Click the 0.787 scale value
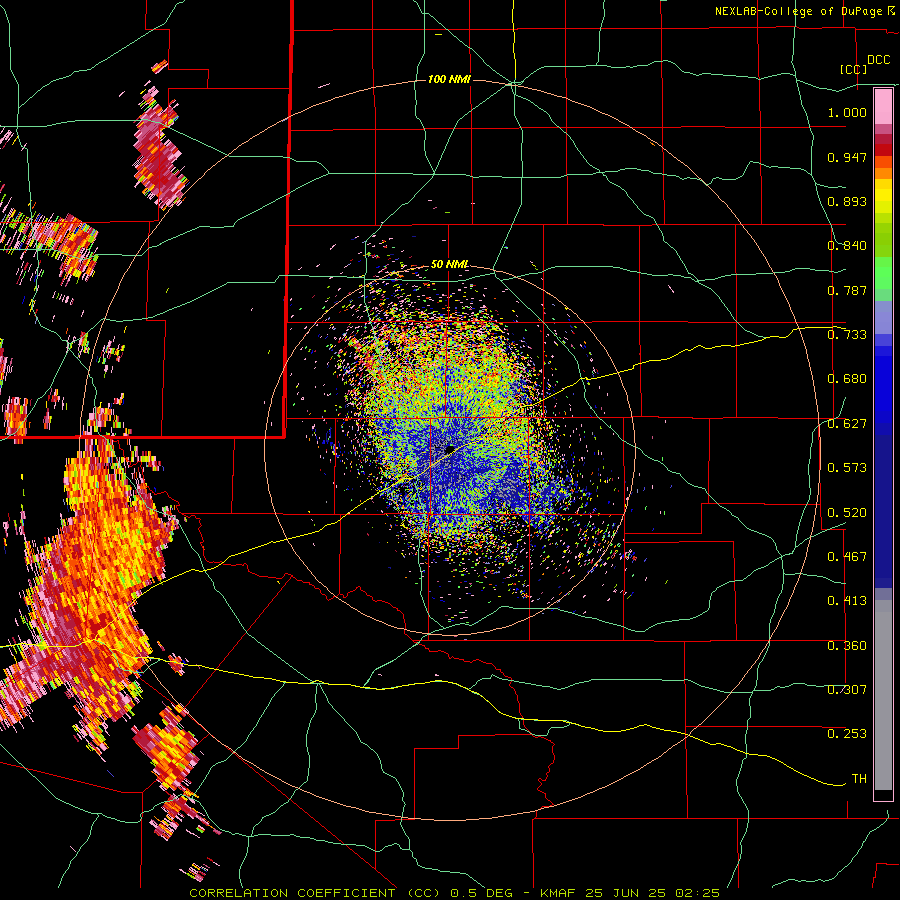The height and width of the screenshot is (900, 900). tap(847, 290)
